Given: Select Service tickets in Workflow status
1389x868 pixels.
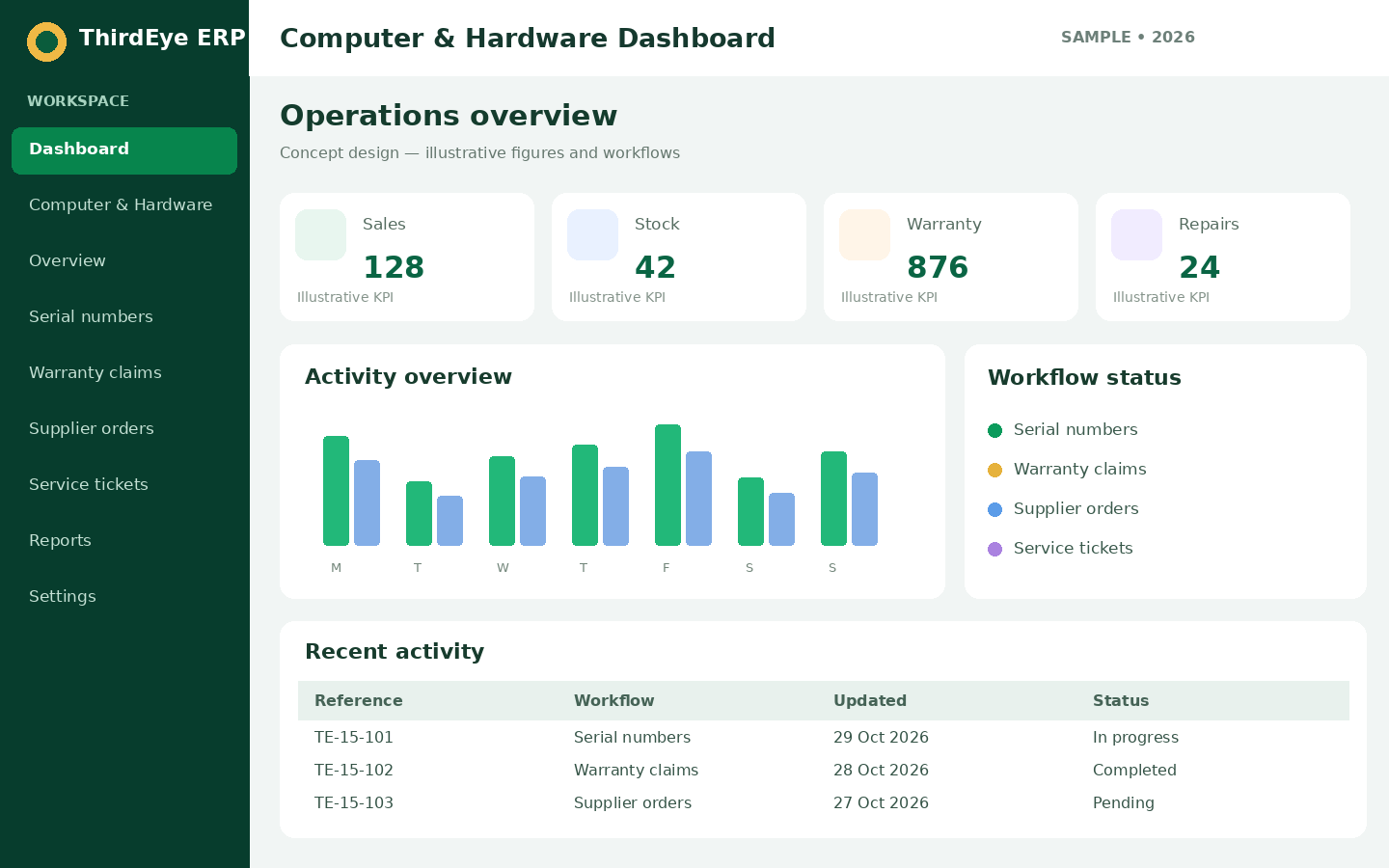Looking at the screenshot, I should [1074, 548].
